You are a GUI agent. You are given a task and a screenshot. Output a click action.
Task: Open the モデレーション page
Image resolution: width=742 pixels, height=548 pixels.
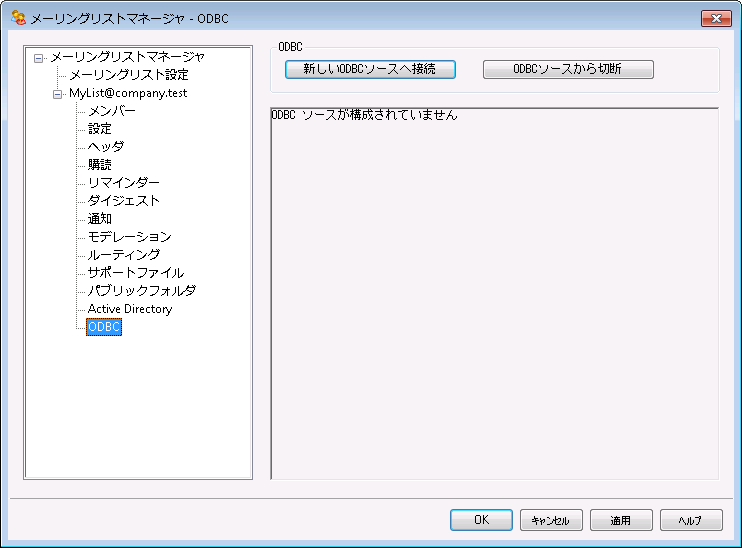[x=129, y=237]
